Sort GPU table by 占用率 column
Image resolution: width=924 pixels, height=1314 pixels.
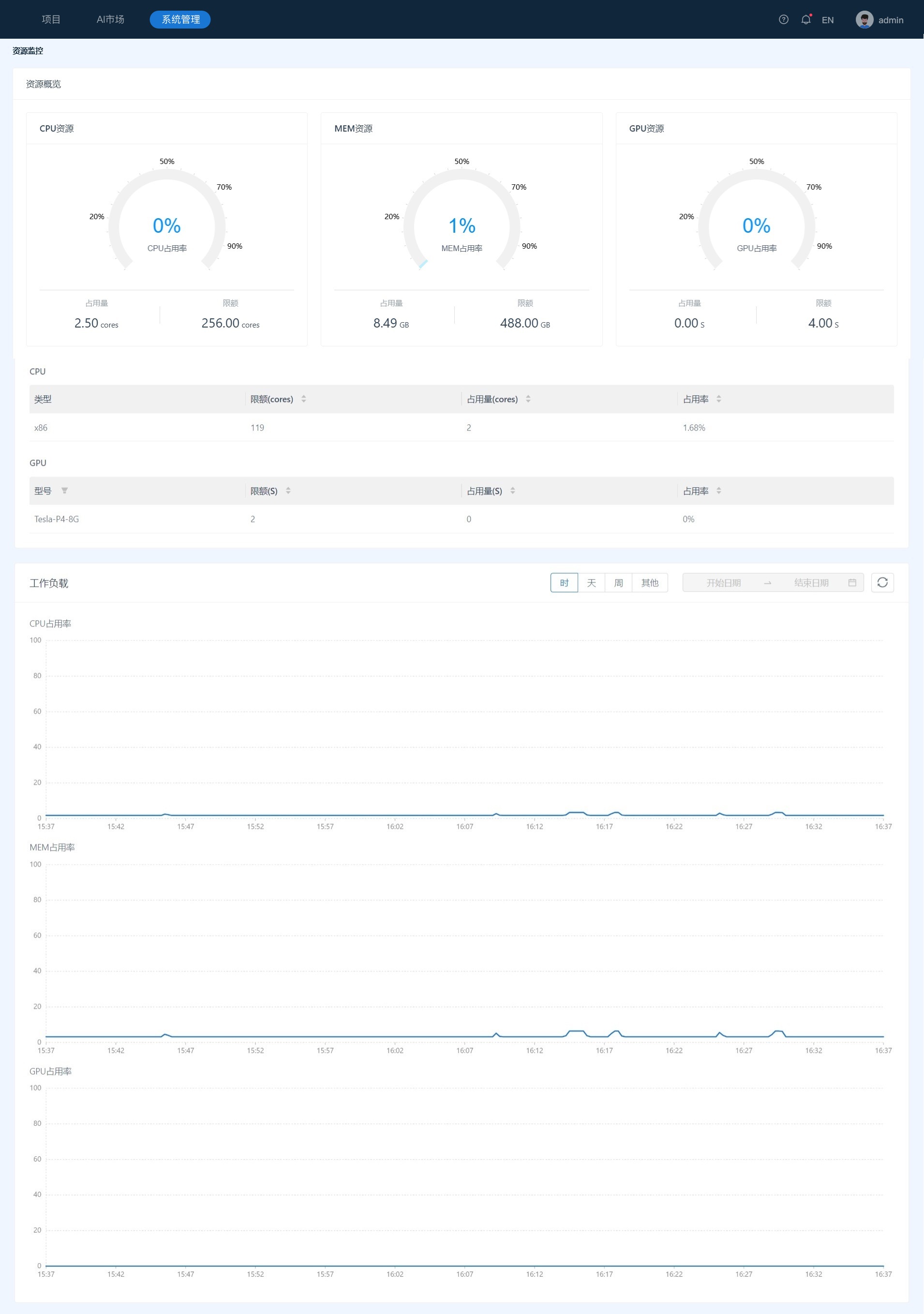(x=718, y=491)
